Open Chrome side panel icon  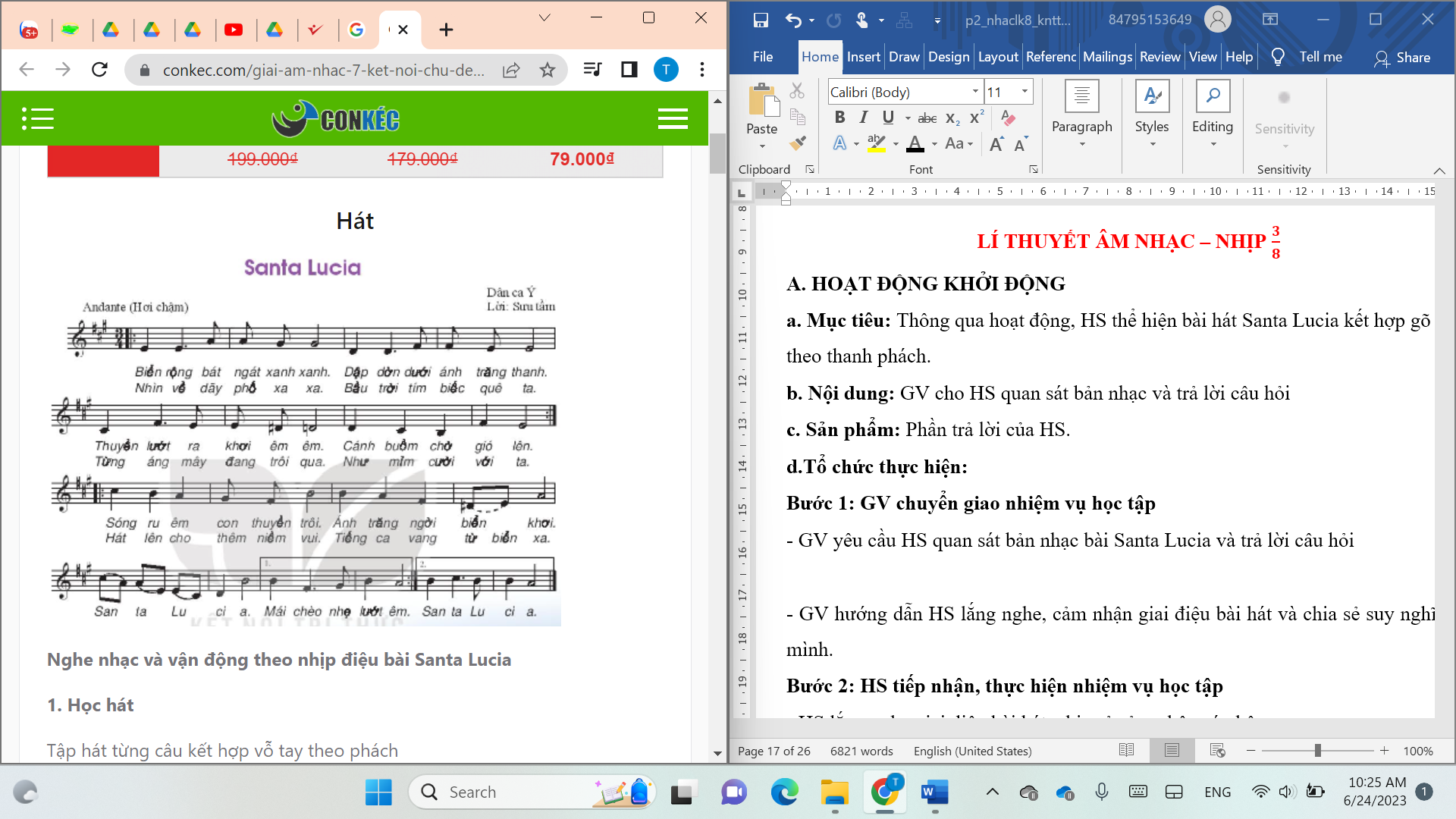[629, 70]
